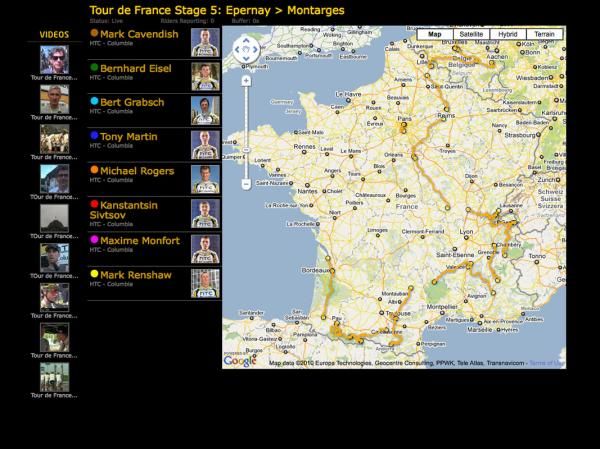Image resolution: width=600 pixels, height=449 pixels.
Task: Click Mark Renshaw's yellow color dot
Action: coord(94,274)
